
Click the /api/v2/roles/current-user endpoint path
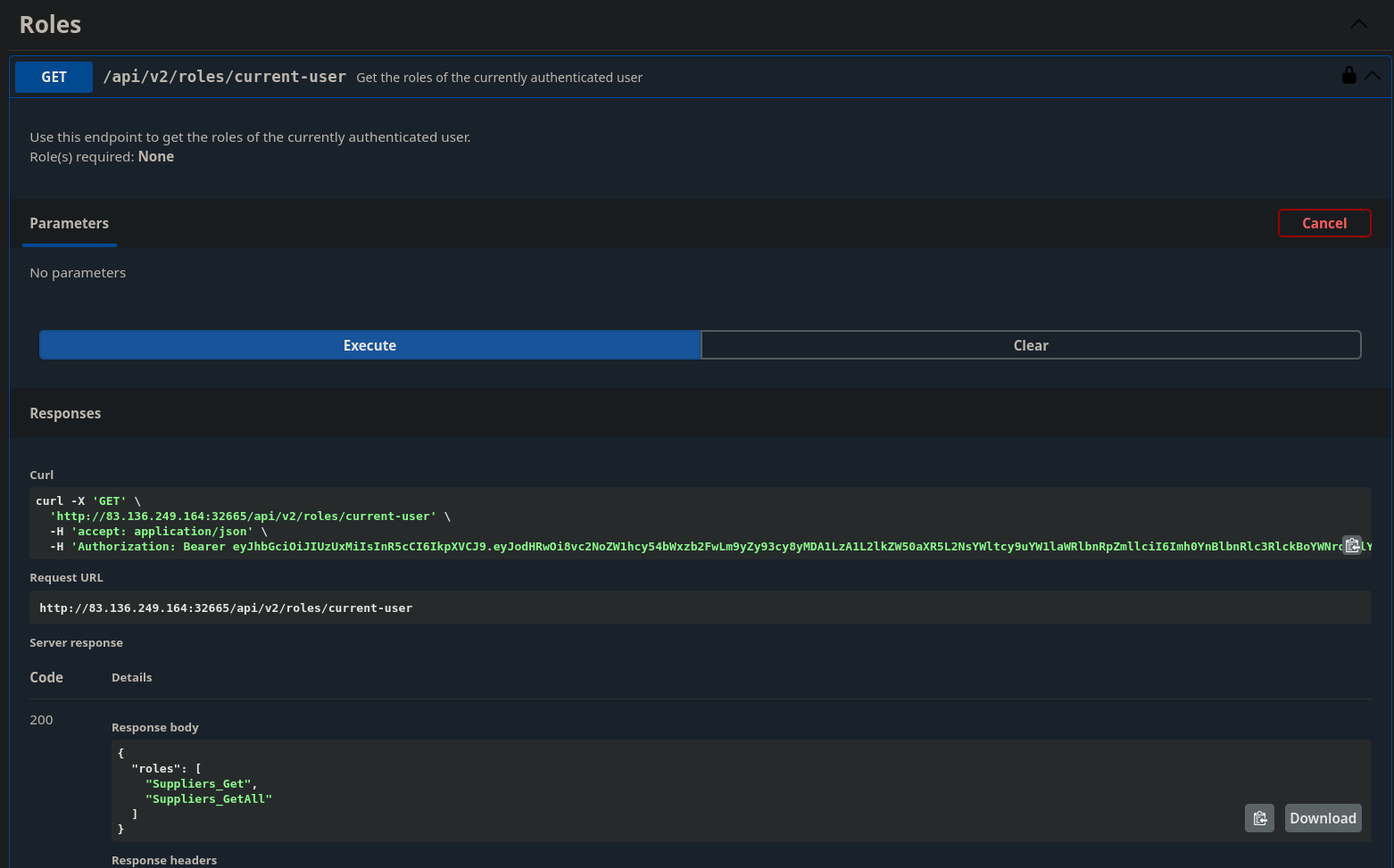pyautogui.click(x=224, y=77)
